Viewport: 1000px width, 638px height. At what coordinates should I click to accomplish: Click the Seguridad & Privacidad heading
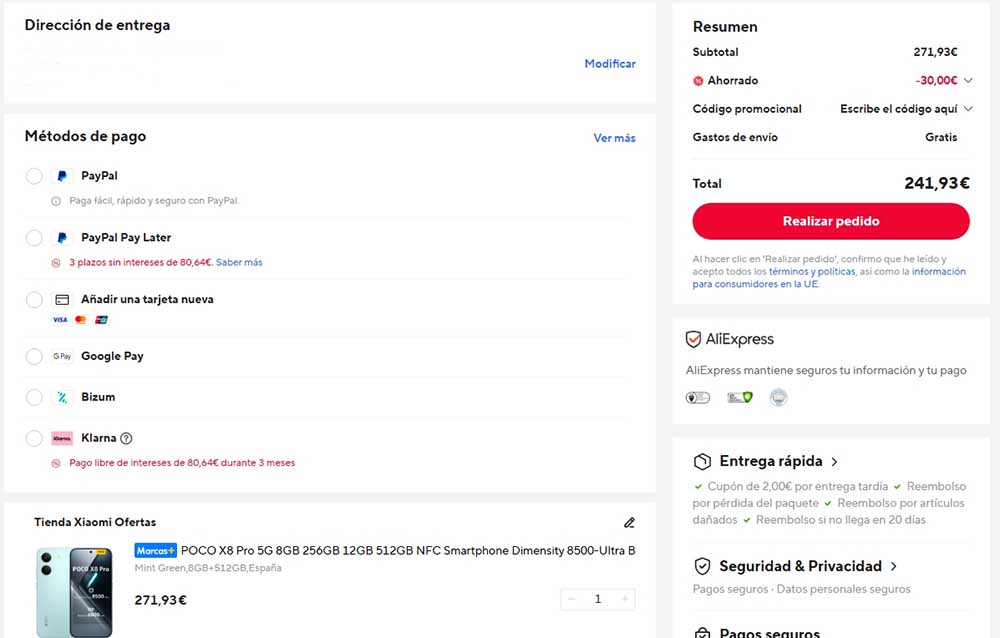[800, 567]
